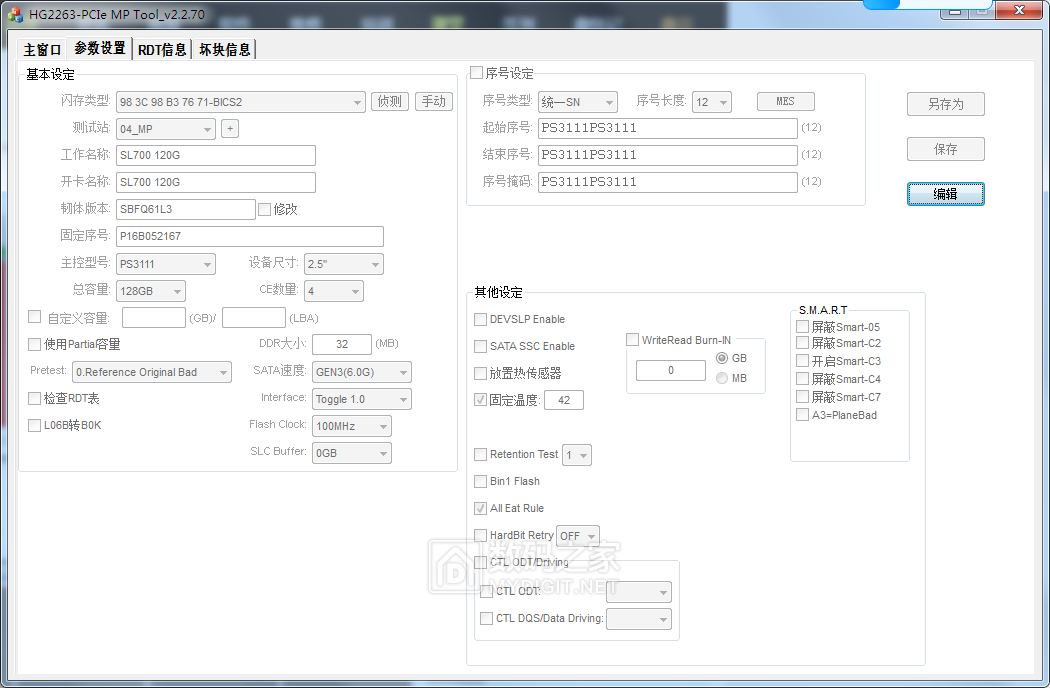Enable the 检查RDT表 checkbox
This screenshot has width=1050, height=688.
click(34, 398)
